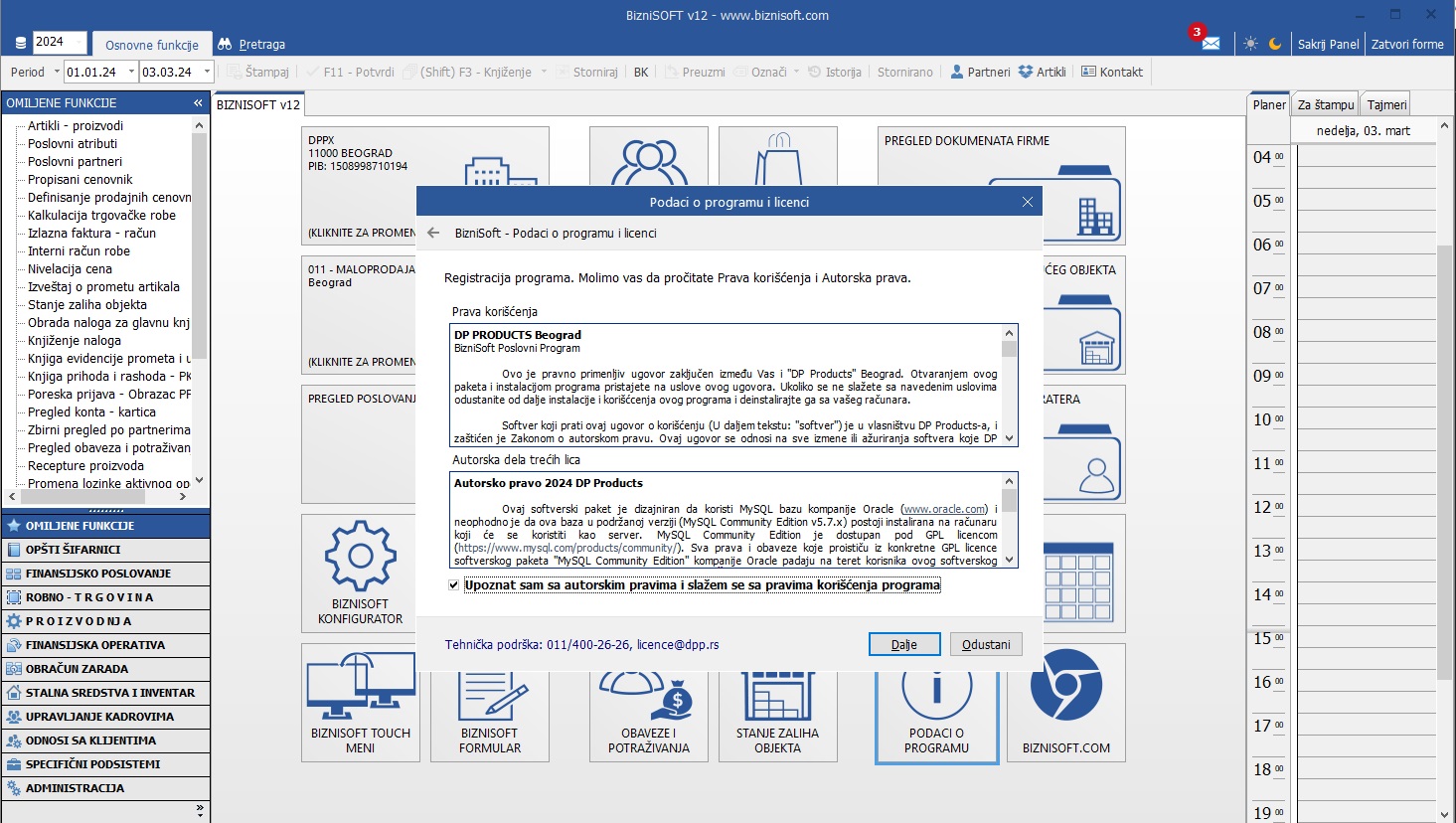1456x823 pixels.
Task: Open Proizvodnja module in sidebar
Action: coord(105,621)
